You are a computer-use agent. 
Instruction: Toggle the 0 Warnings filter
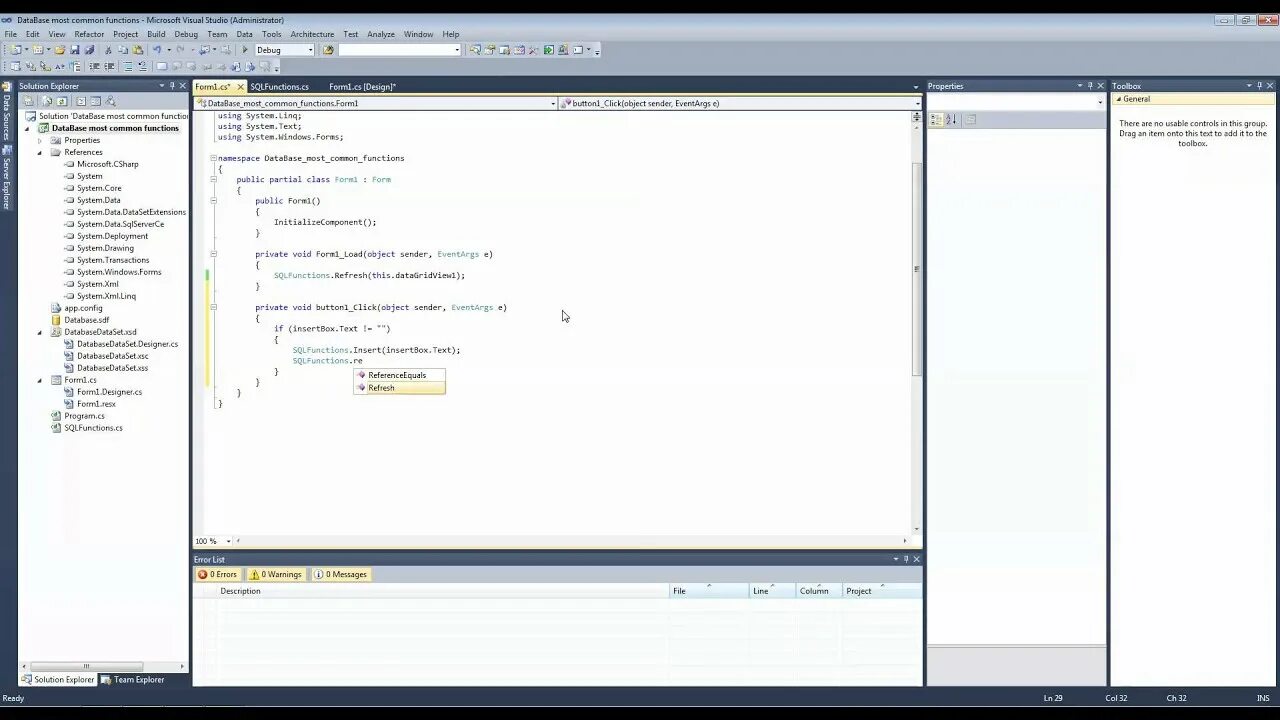click(276, 574)
